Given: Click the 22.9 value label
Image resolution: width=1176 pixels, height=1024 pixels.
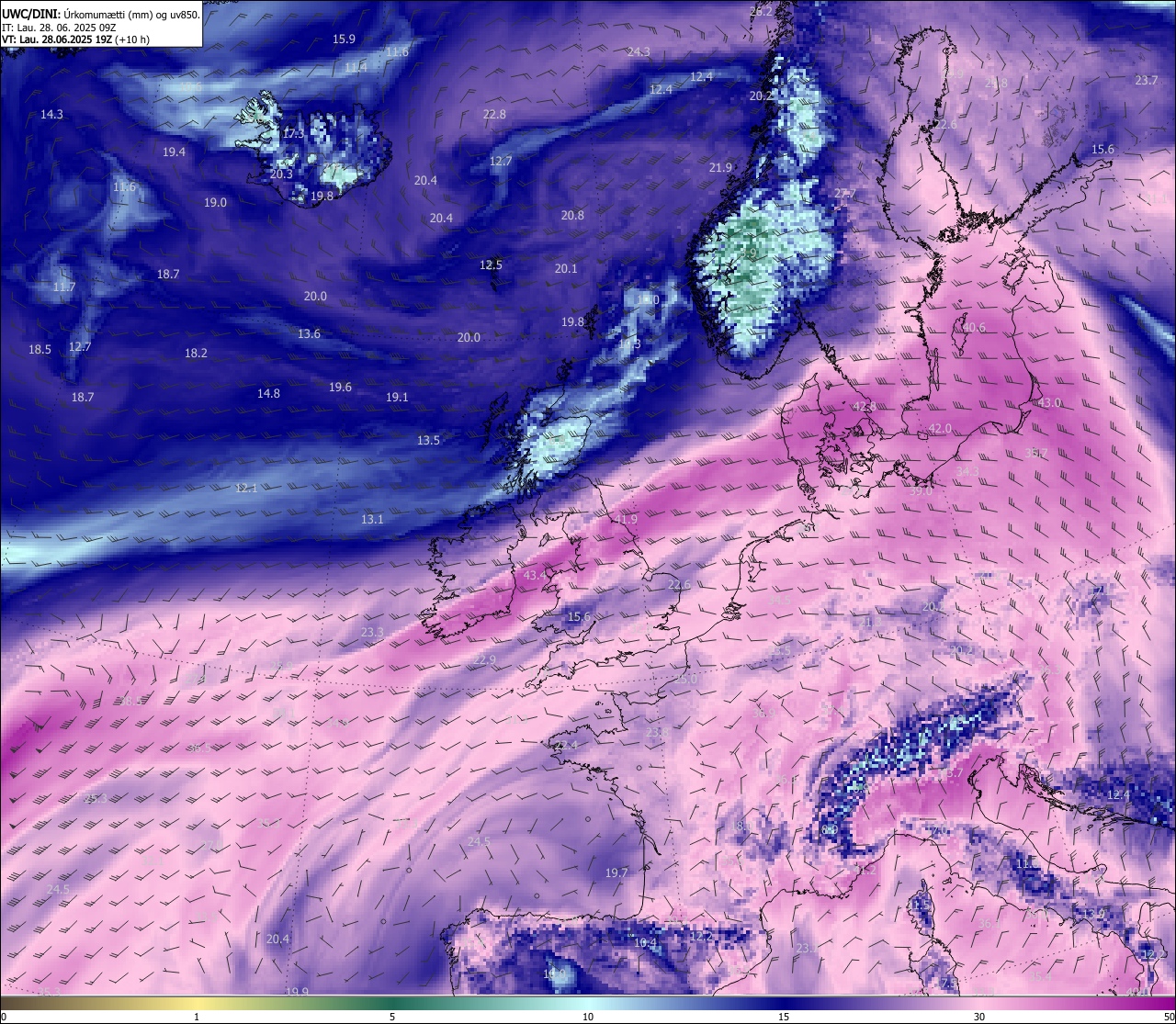Looking at the screenshot, I should [x=484, y=660].
